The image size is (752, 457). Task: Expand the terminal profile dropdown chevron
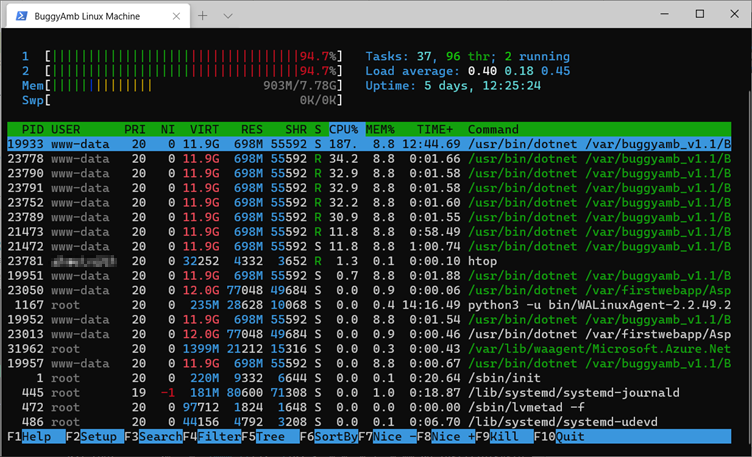click(x=228, y=16)
